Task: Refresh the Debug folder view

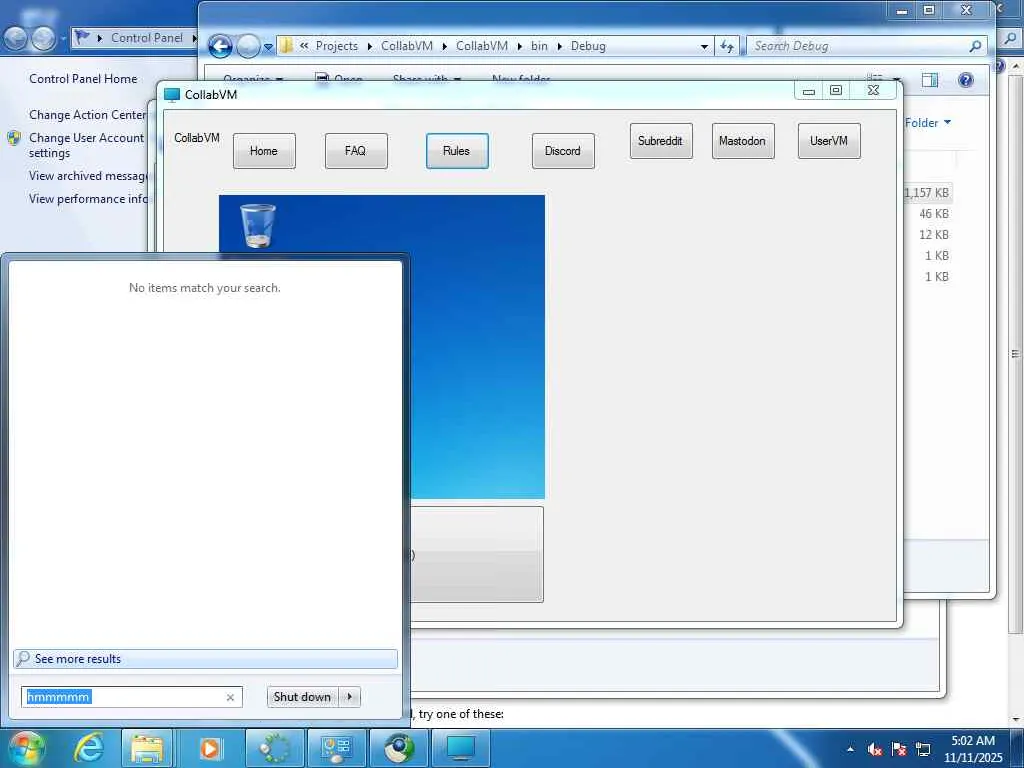Action: point(727,46)
